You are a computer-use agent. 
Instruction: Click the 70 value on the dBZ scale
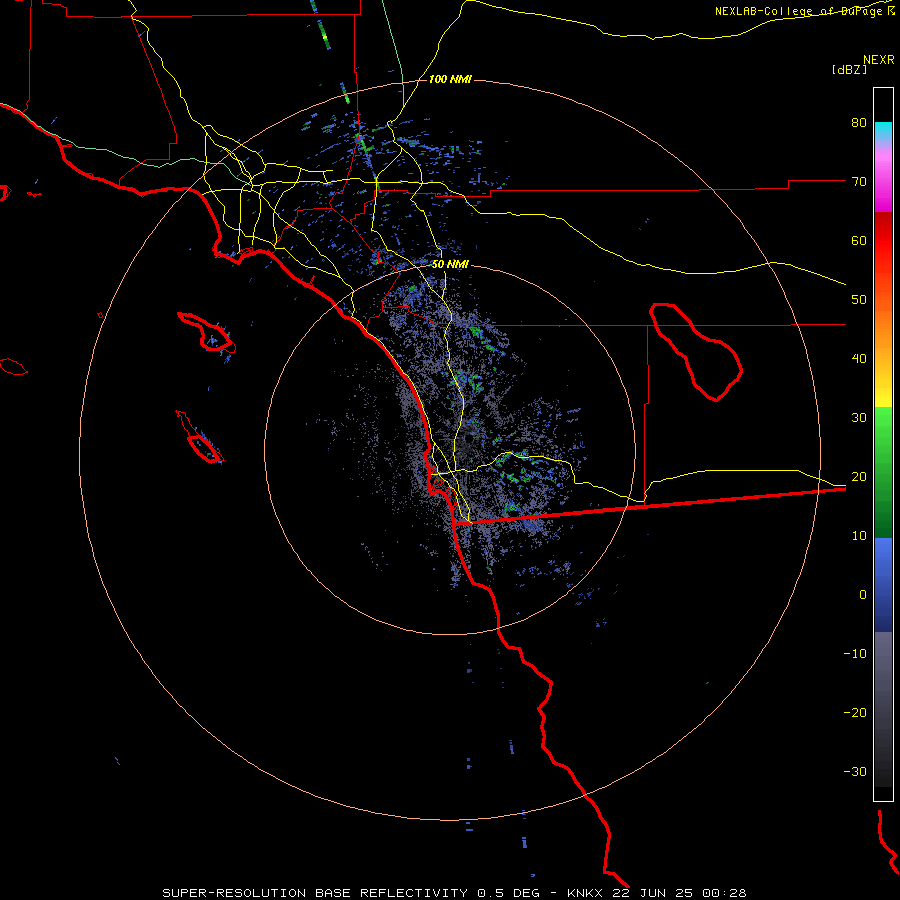point(859,182)
